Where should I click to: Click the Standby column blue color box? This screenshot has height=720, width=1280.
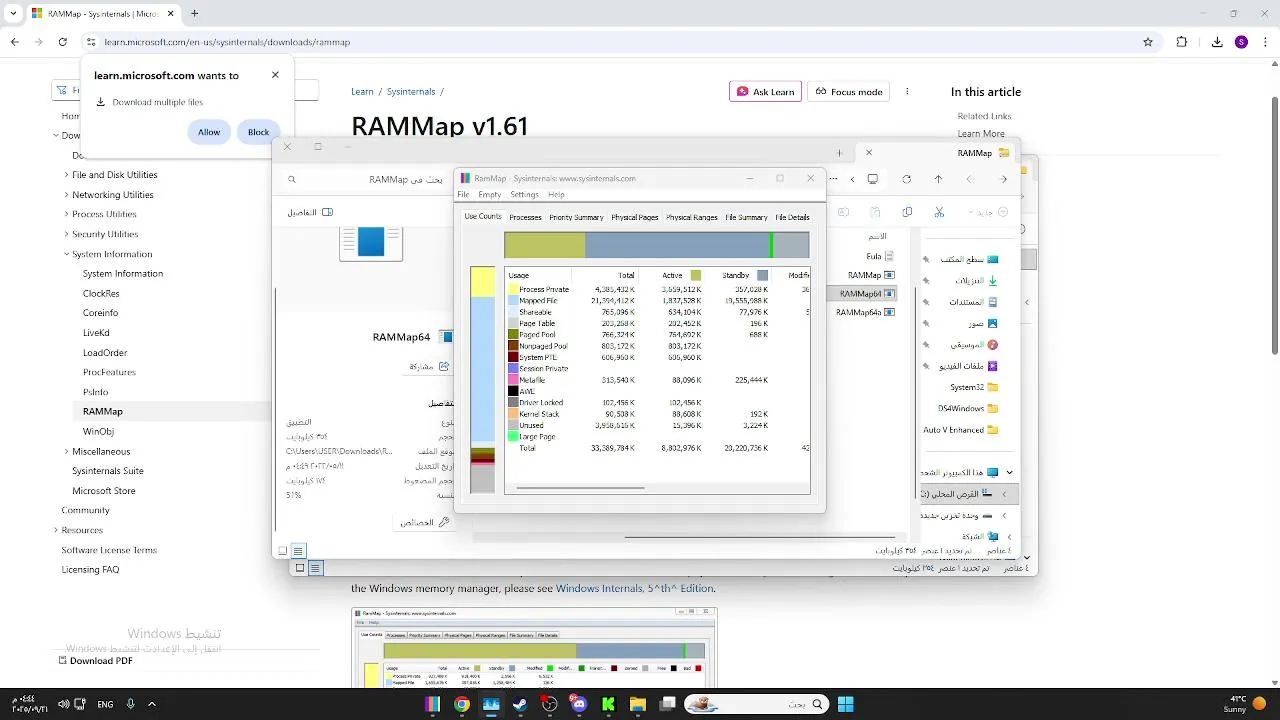(763, 275)
